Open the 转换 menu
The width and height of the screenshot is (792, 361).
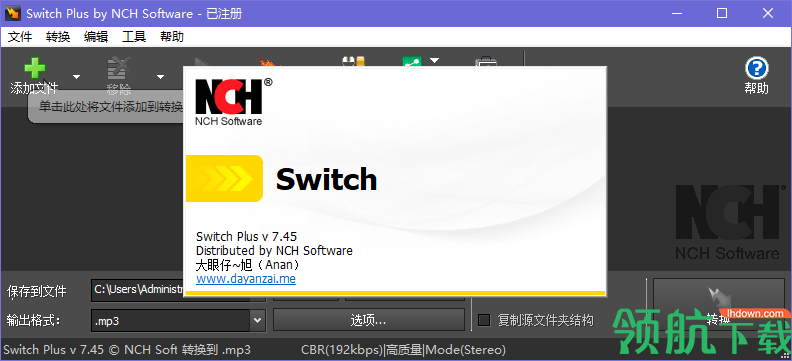[58, 37]
